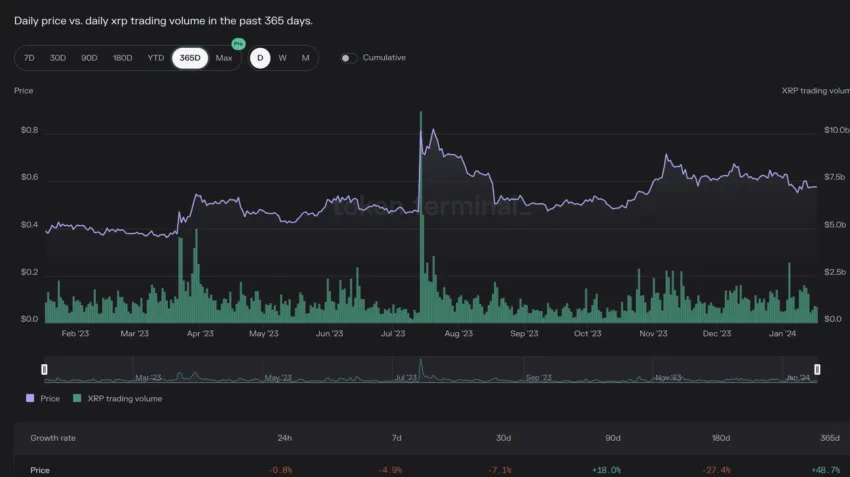
Task: Click the green Pro badge
Action: (x=238, y=44)
